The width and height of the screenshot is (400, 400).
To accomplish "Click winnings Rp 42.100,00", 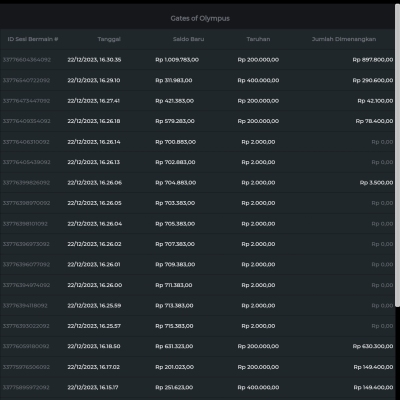I will coord(375,101).
